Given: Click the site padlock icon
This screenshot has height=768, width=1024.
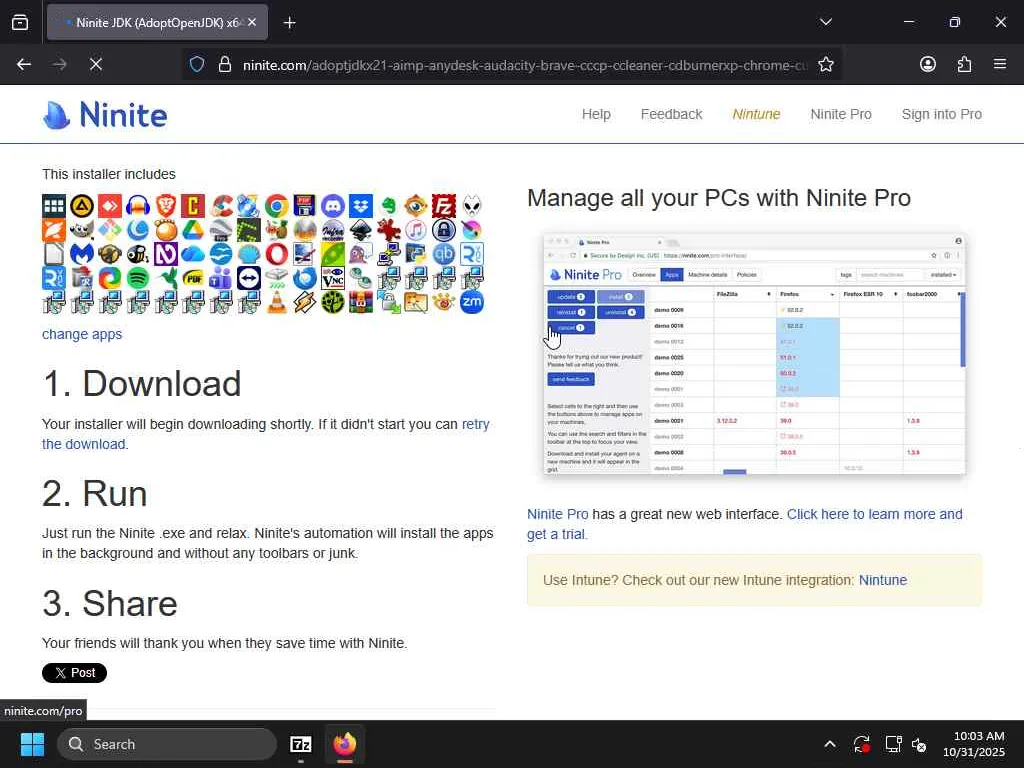Looking at the screenshot, I should tap(225, 64).
